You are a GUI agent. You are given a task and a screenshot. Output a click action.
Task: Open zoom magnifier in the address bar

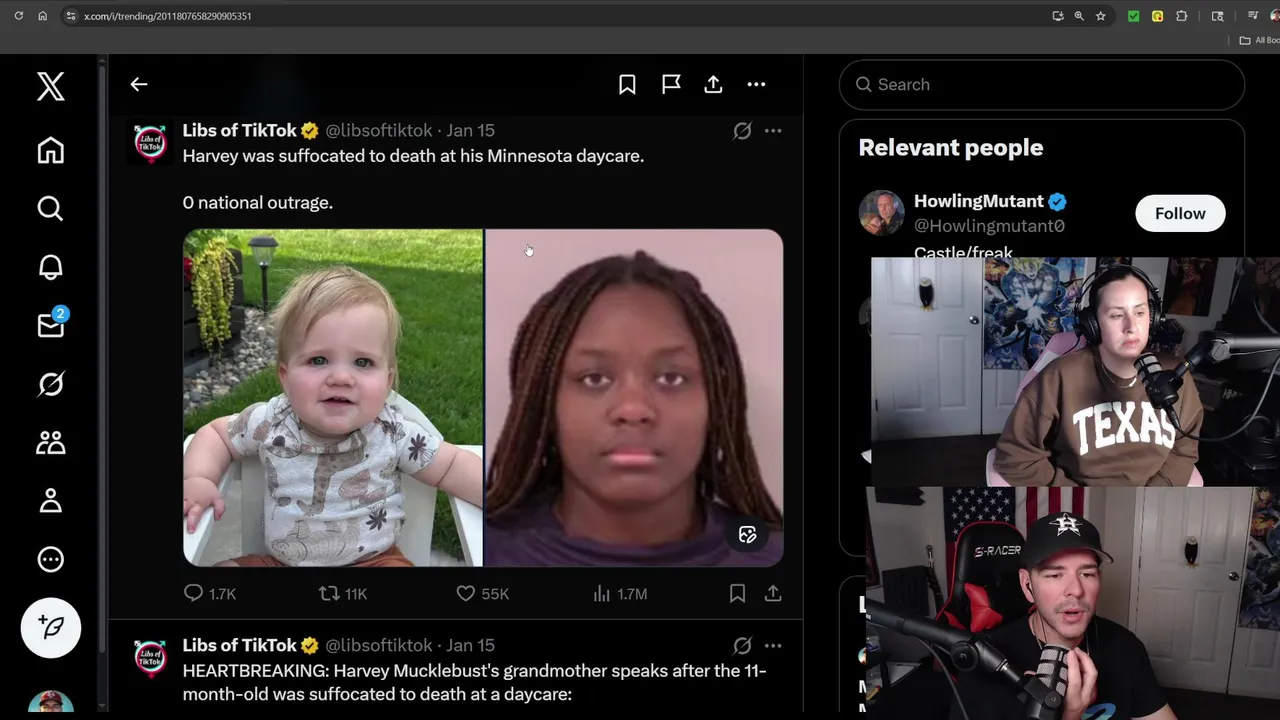(1079, 16)
